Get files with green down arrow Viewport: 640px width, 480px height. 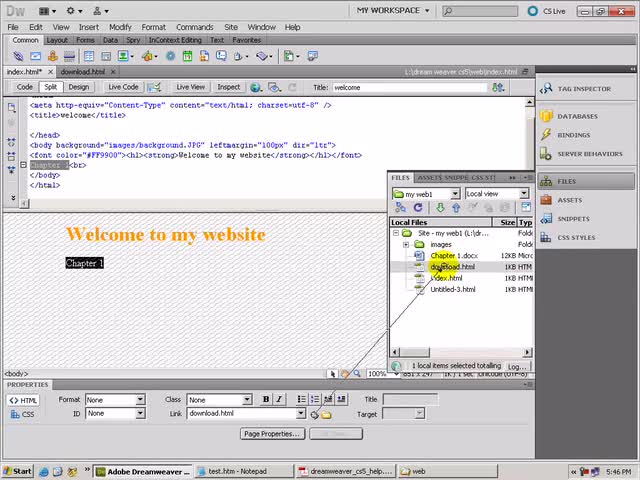point(440,208)
